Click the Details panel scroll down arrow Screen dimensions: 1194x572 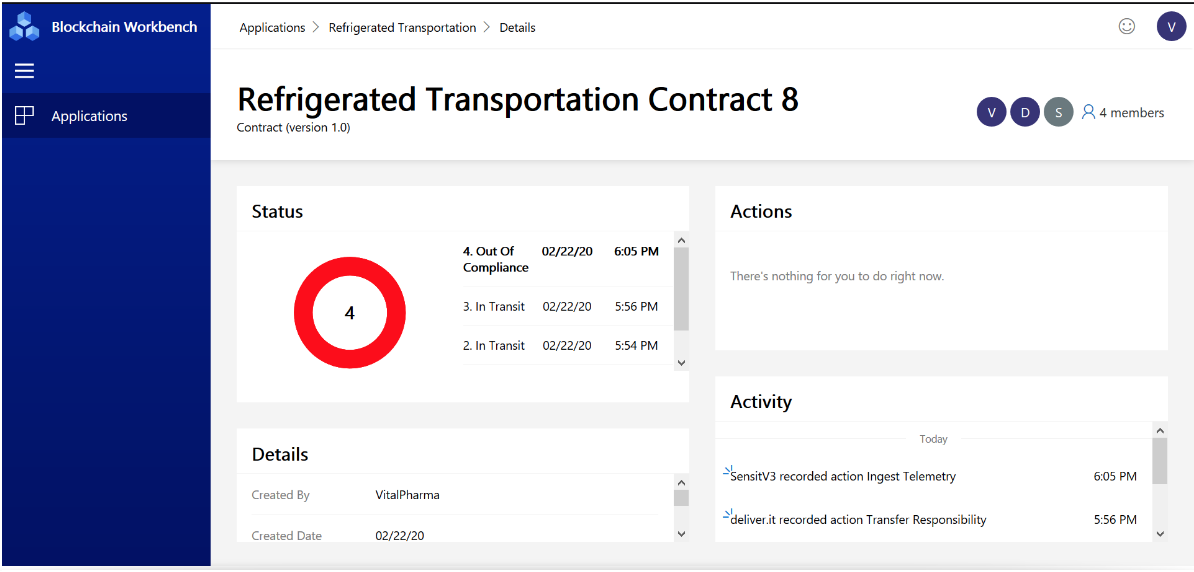(x=682, y=534)
